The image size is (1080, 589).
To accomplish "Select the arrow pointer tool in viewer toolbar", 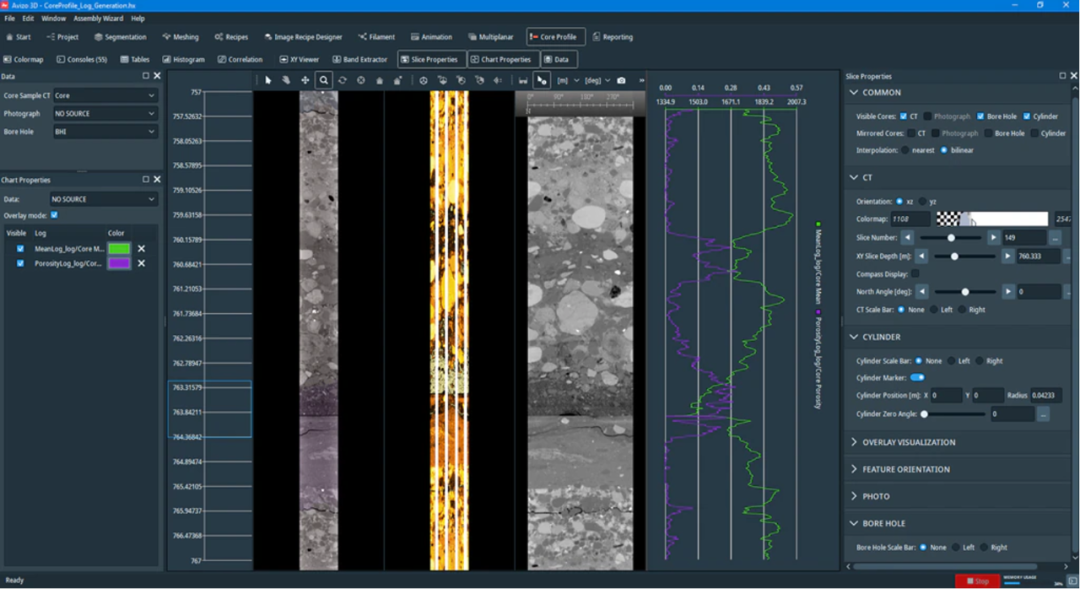I will click(x=268, y=80).
